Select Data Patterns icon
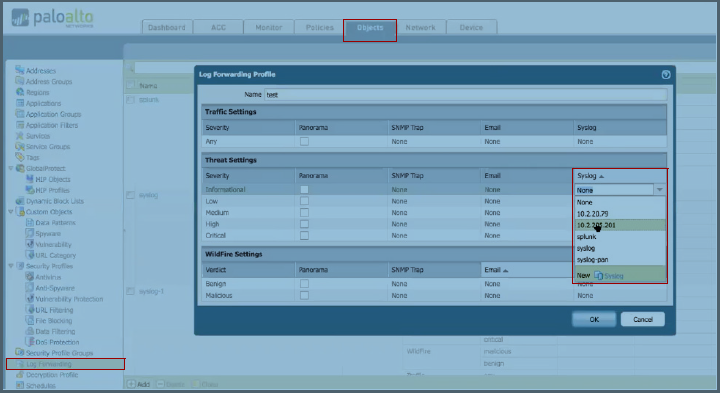Image resolution: width=721 pixels, height=393 pixels. click(30, 222)
